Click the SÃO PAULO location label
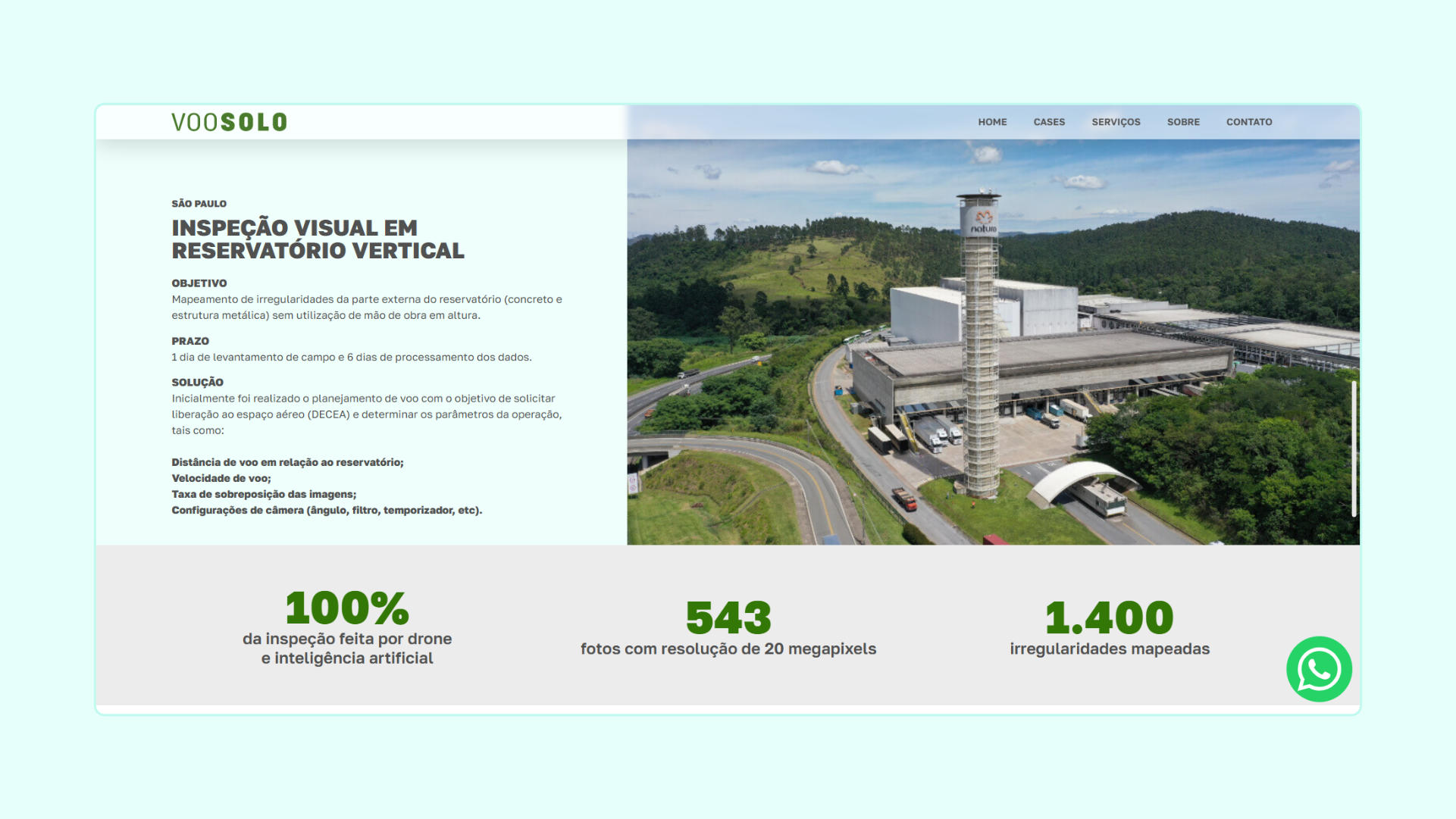This screenshot has width=1456, height=819. point(199,204)
